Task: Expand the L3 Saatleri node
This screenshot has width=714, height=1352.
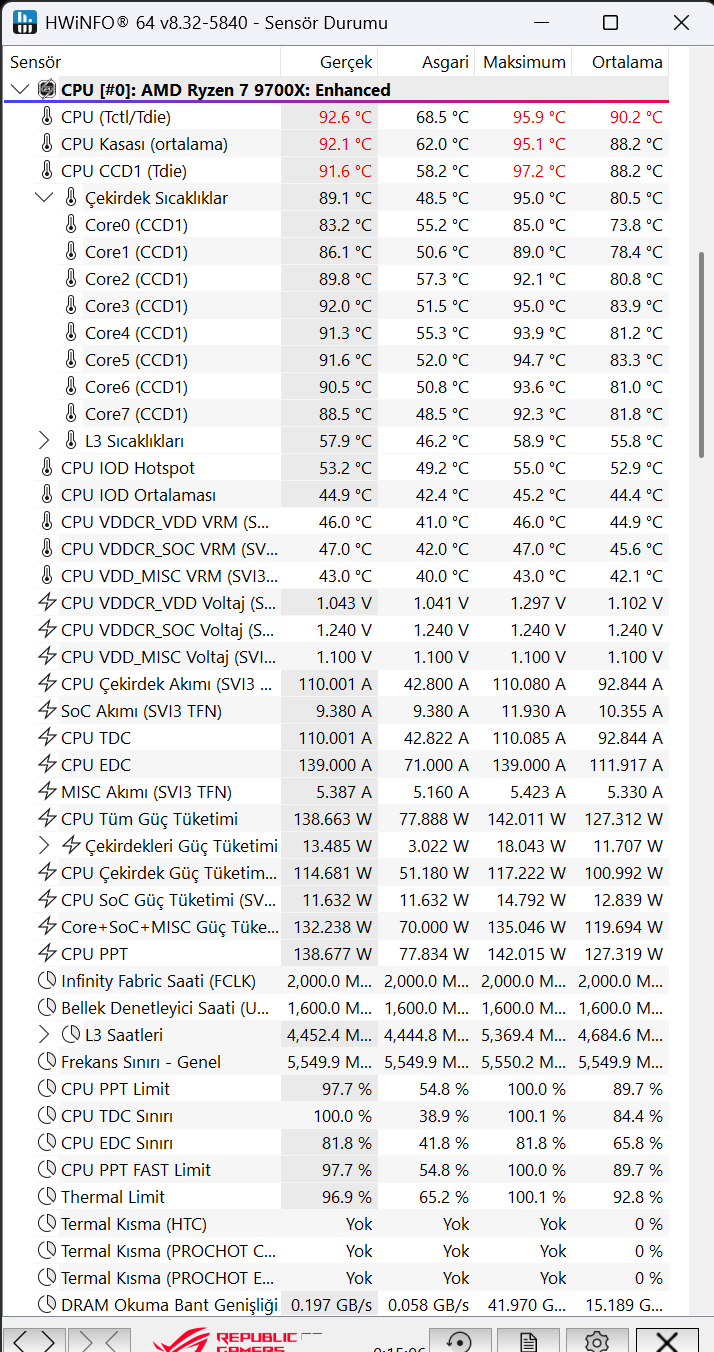Action: click(44, 1035)
